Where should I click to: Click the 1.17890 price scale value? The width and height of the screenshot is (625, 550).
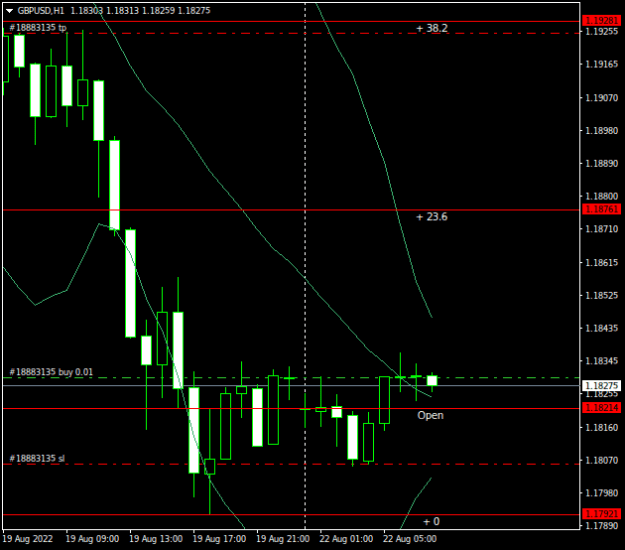click(x=601, y=526)
